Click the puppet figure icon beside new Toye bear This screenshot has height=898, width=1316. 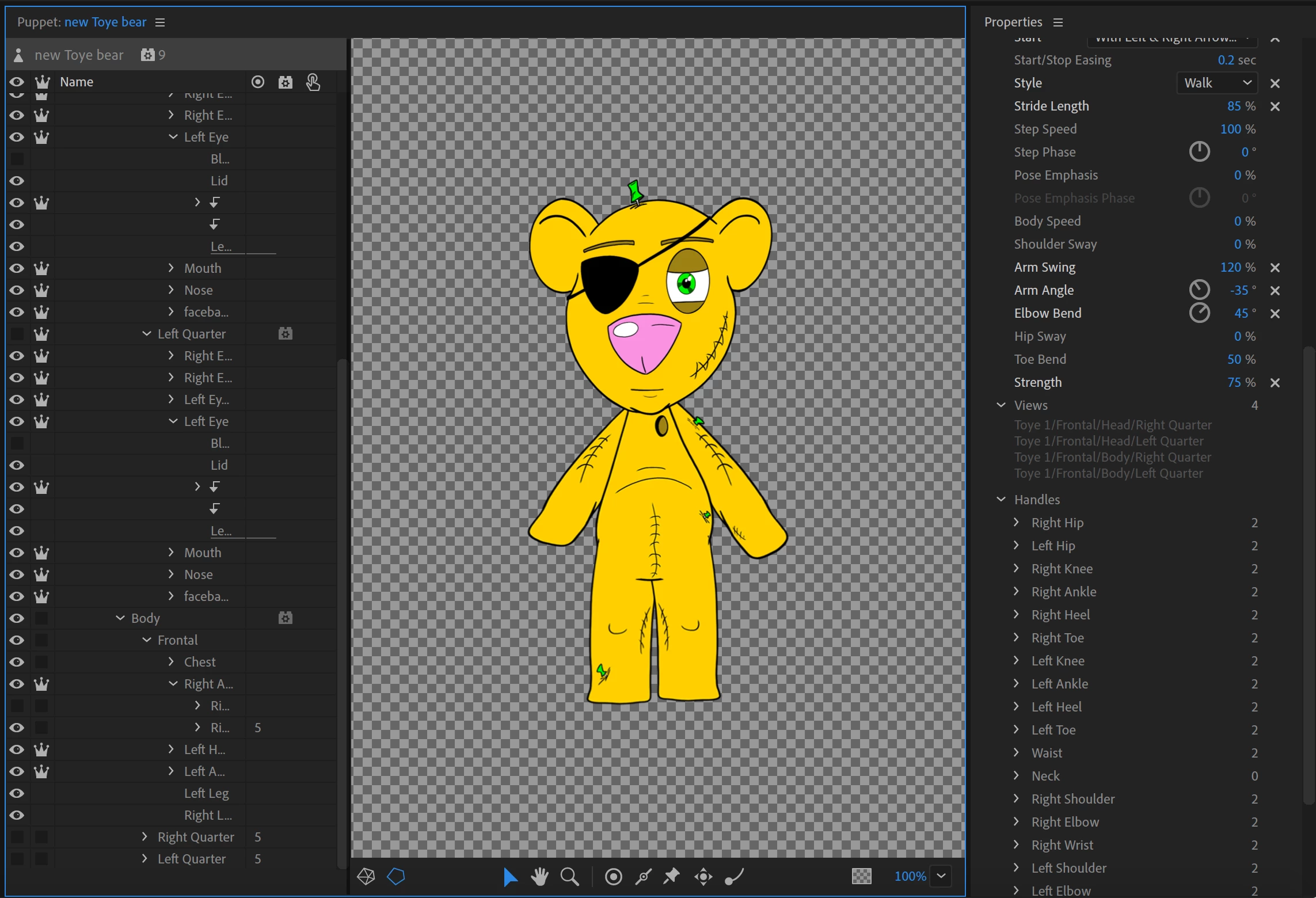[18, 55]
